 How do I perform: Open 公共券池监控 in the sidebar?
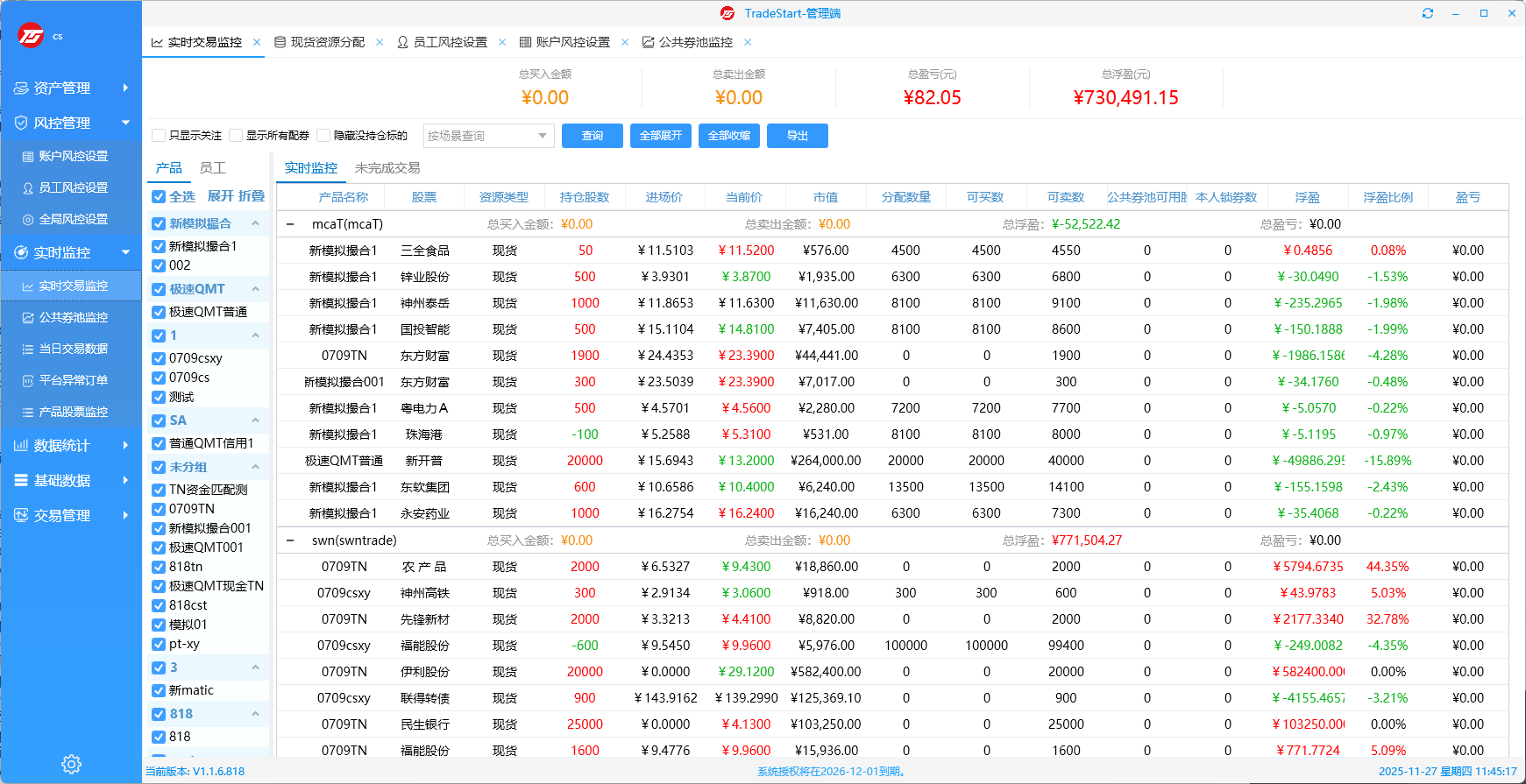(x=73, y=317)
